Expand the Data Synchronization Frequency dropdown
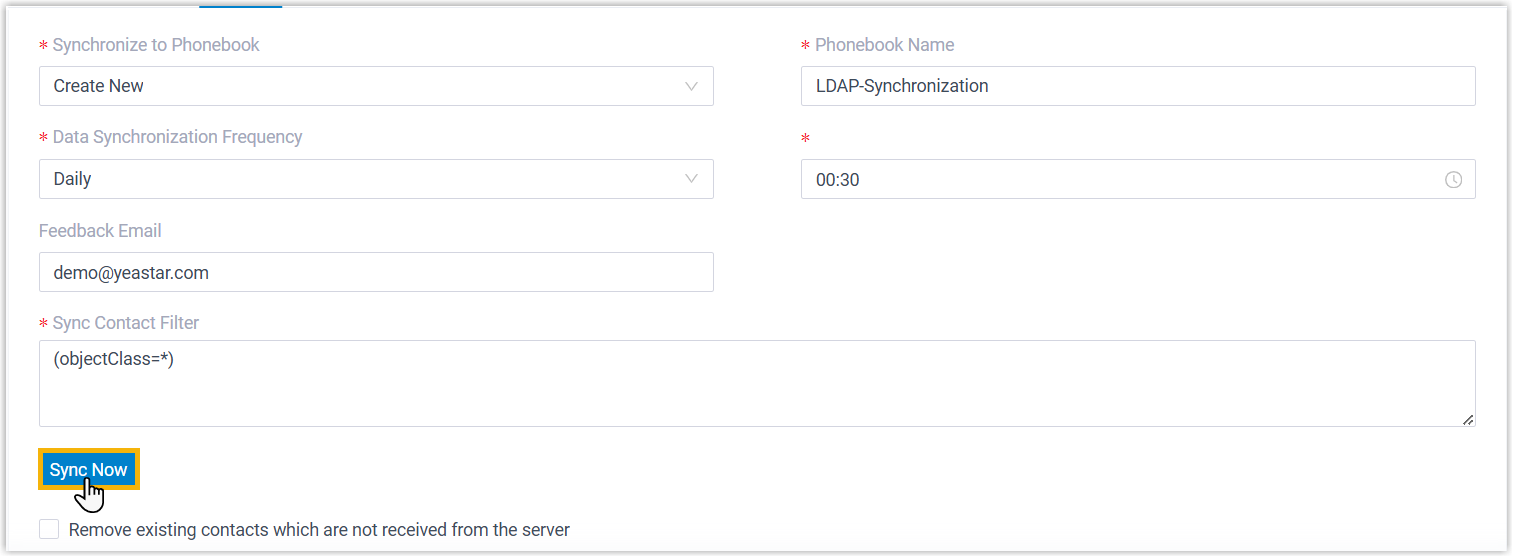This screenshot has height=557, width=1513. click(x=375, y=179)
